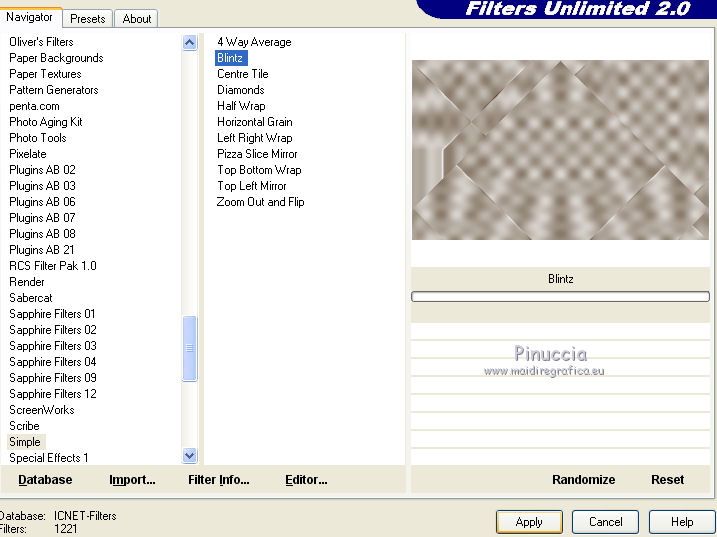This screenshot has height=537, width=717.
Task: Choose the 4 Way Average filter
Action: pyautogui.click(x=254, y=42)
